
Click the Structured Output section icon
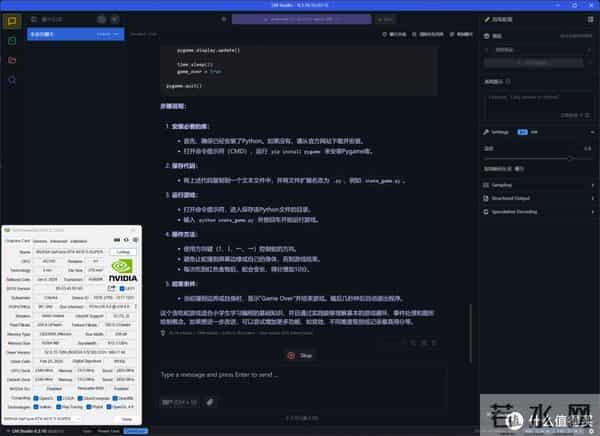[x=486, y=198]
